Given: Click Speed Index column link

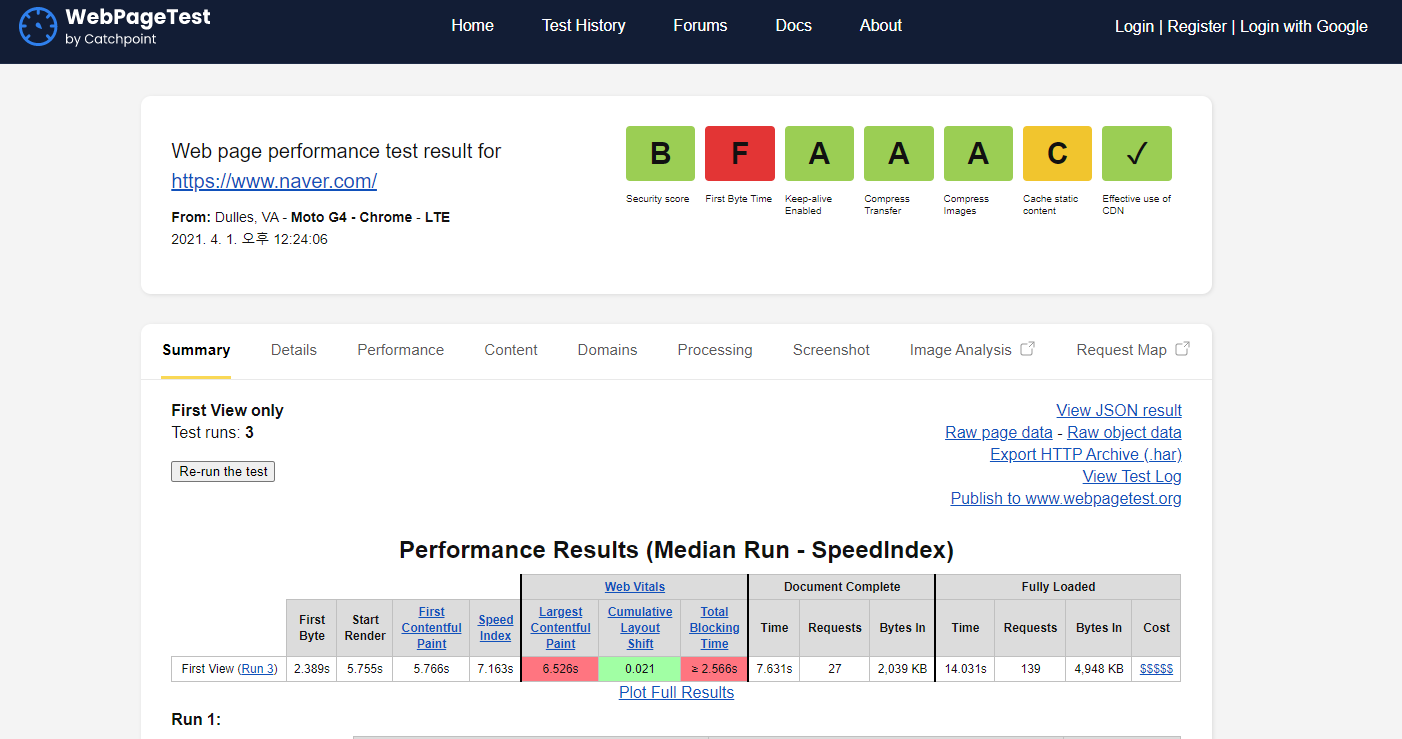Looking at the screenshot, I should 496,628.
